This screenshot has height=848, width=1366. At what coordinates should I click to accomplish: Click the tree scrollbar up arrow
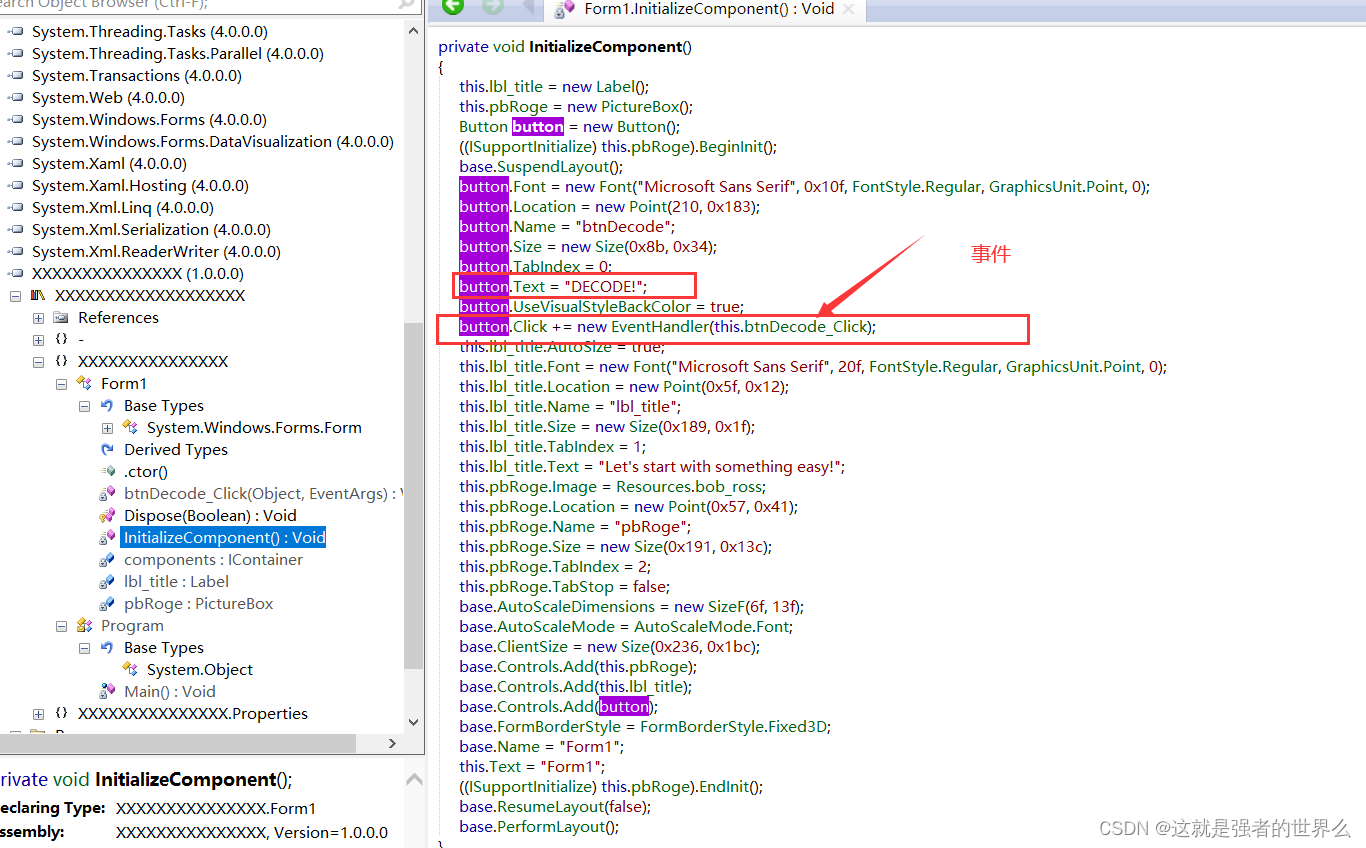coord(414,32)
